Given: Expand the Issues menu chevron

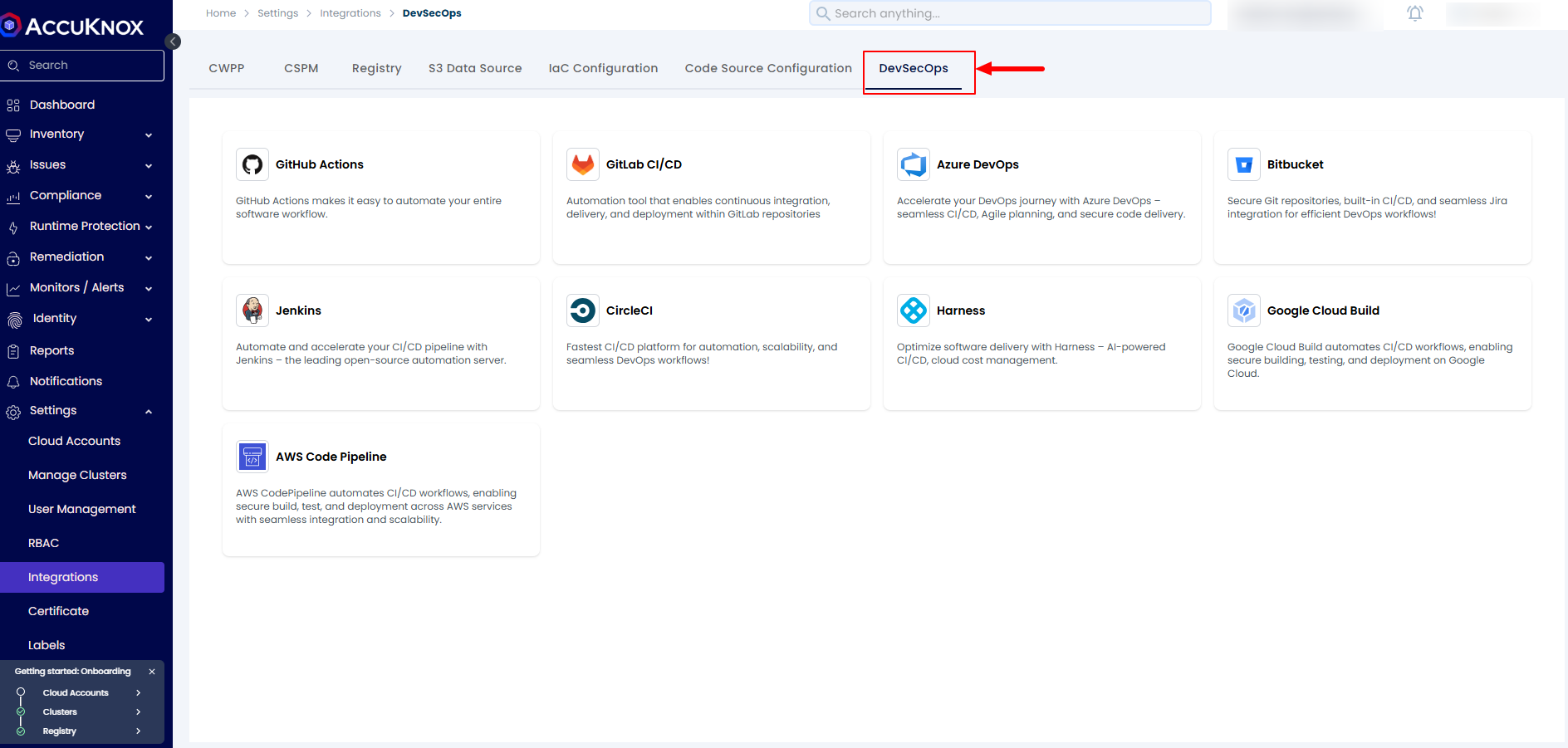Looking at the screenshot, I should click(149, 166).
